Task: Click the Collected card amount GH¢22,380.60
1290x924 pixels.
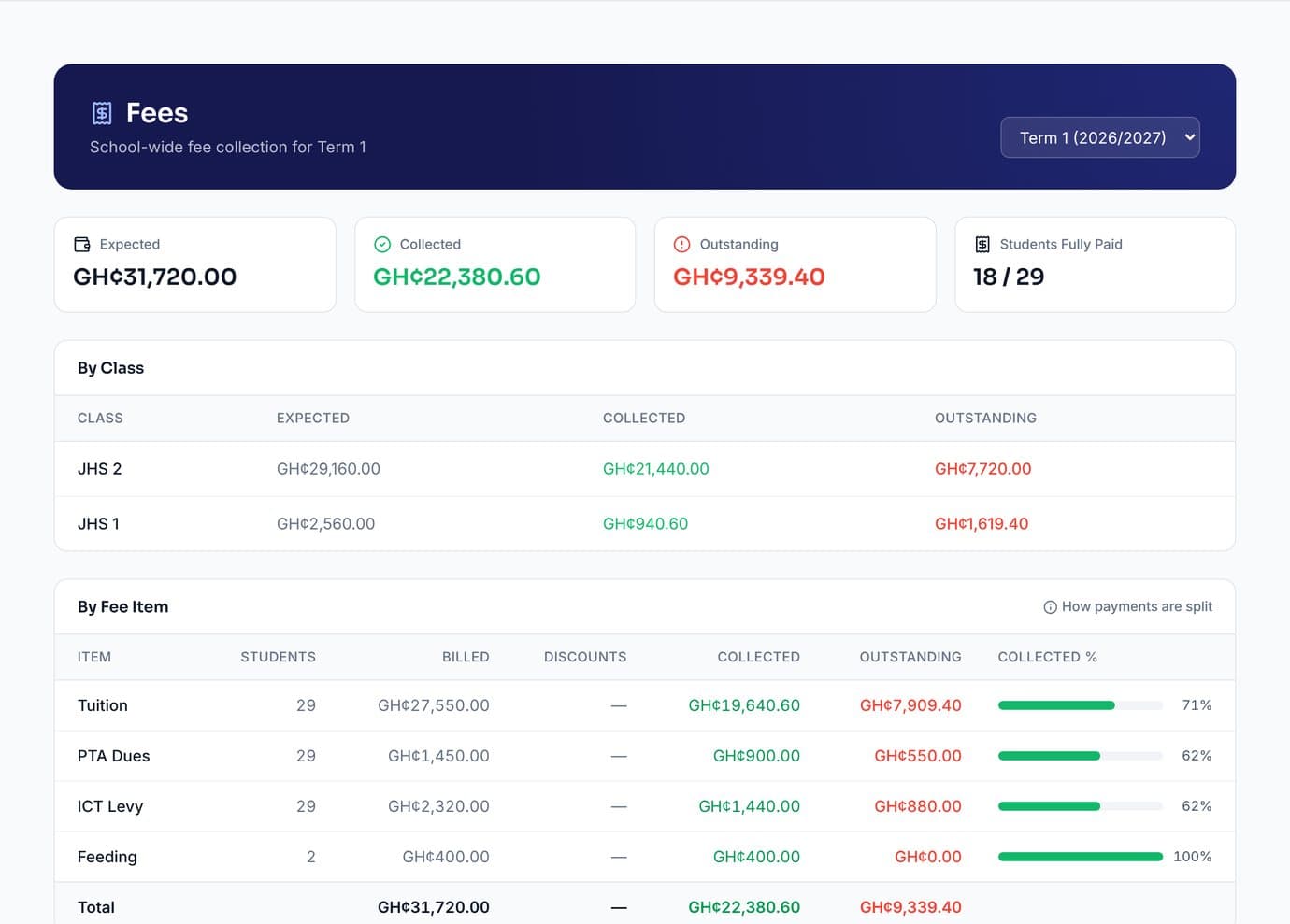Action: click(457, 277)
